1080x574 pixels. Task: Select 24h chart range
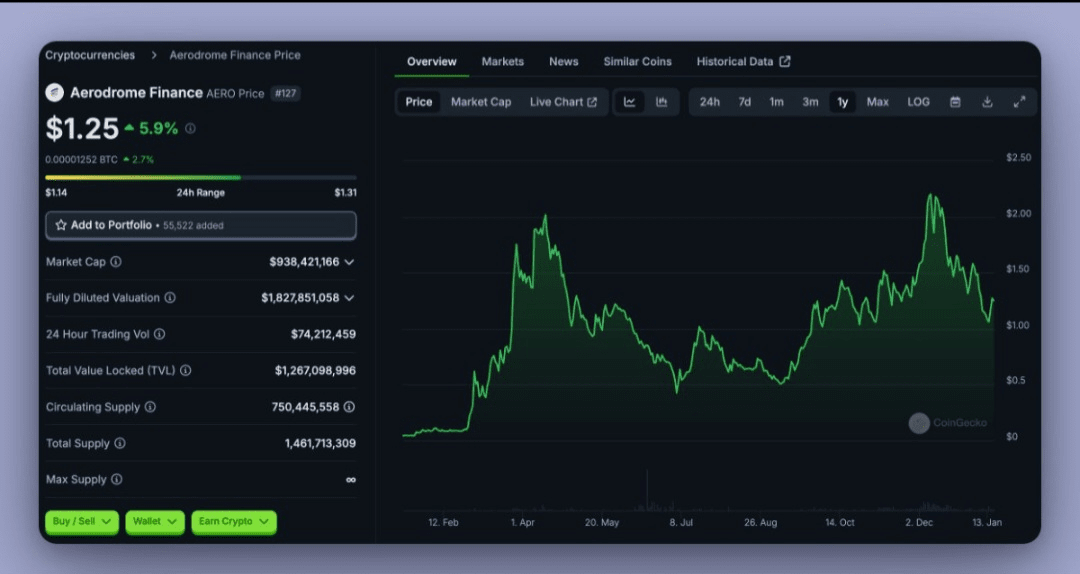(x=709, y=102)
